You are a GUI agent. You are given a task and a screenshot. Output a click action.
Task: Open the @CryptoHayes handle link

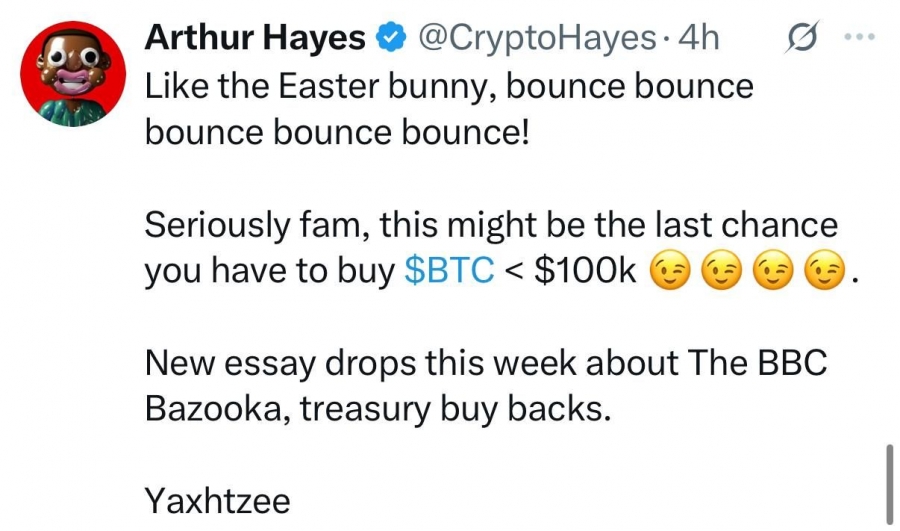tap(537, 38)
